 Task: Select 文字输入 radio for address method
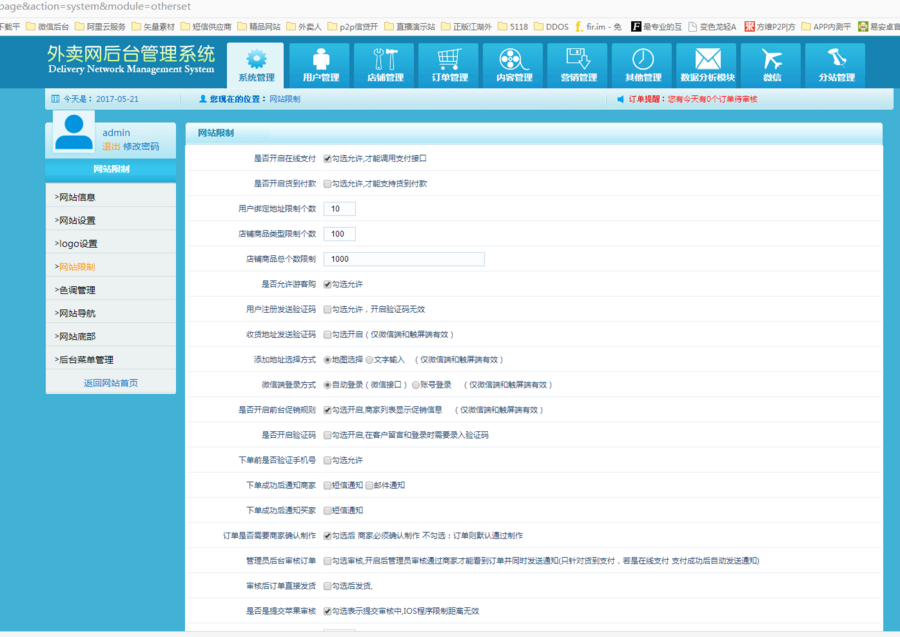click(x=369, y=359)
